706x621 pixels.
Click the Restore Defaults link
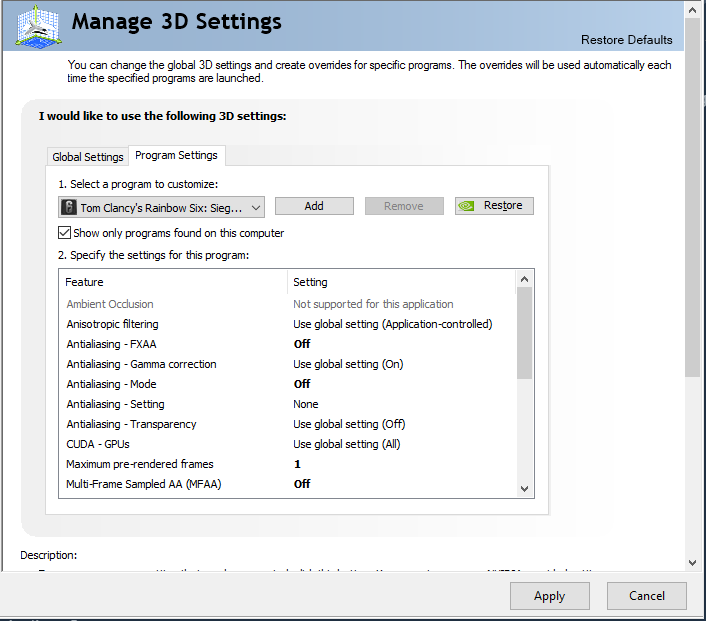[626, 40]
